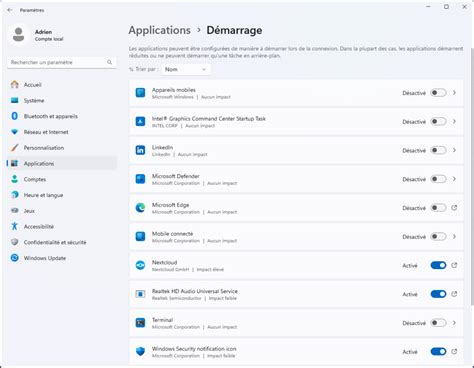Click the Mobile connecté app icon
The height and width of the screenshot is (368, 474).
point(140,236)
